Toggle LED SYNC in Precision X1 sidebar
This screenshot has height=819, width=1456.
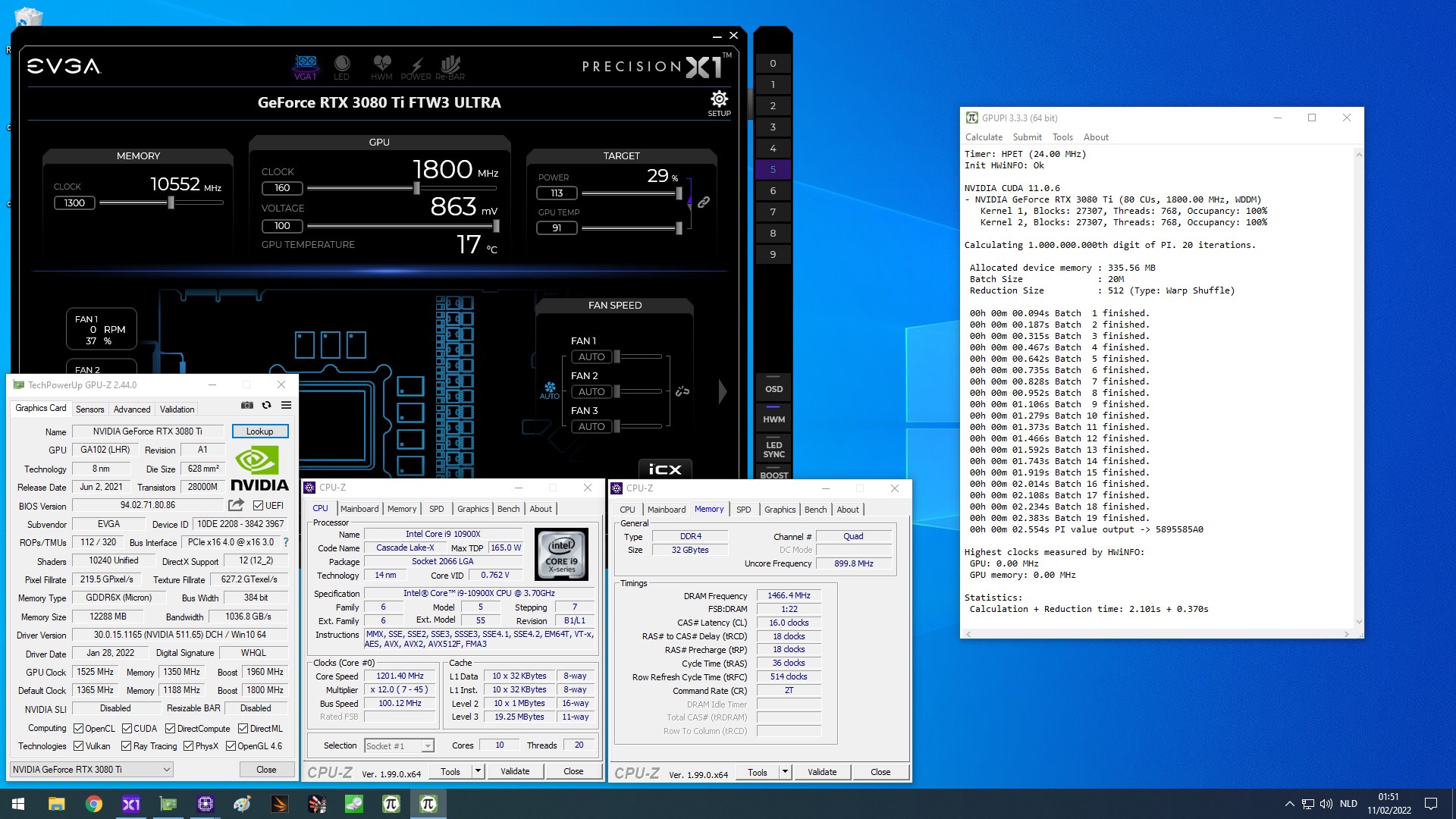click(773, 449)
